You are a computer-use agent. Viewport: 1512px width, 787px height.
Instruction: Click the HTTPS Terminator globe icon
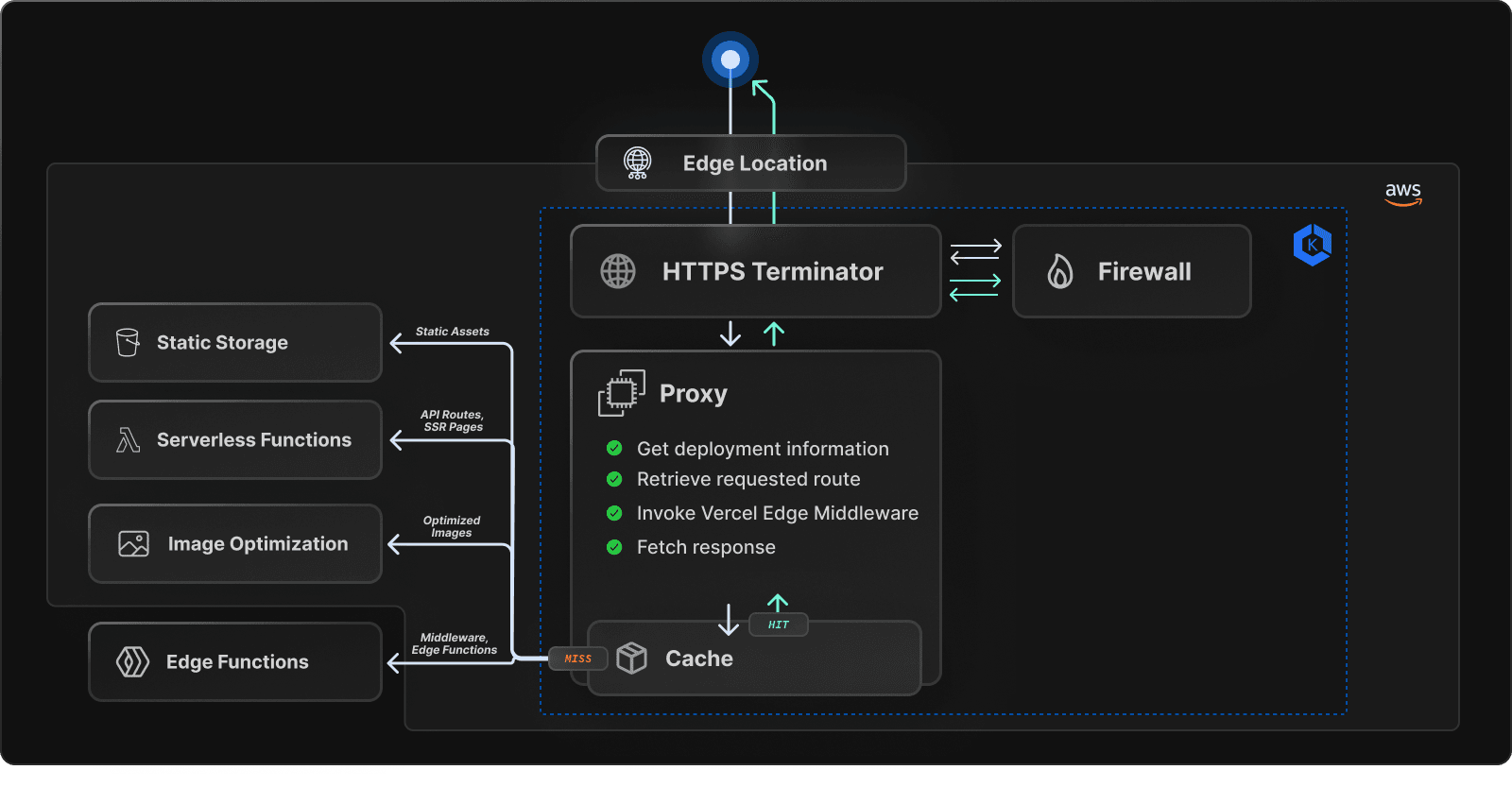tap(618, 271)
